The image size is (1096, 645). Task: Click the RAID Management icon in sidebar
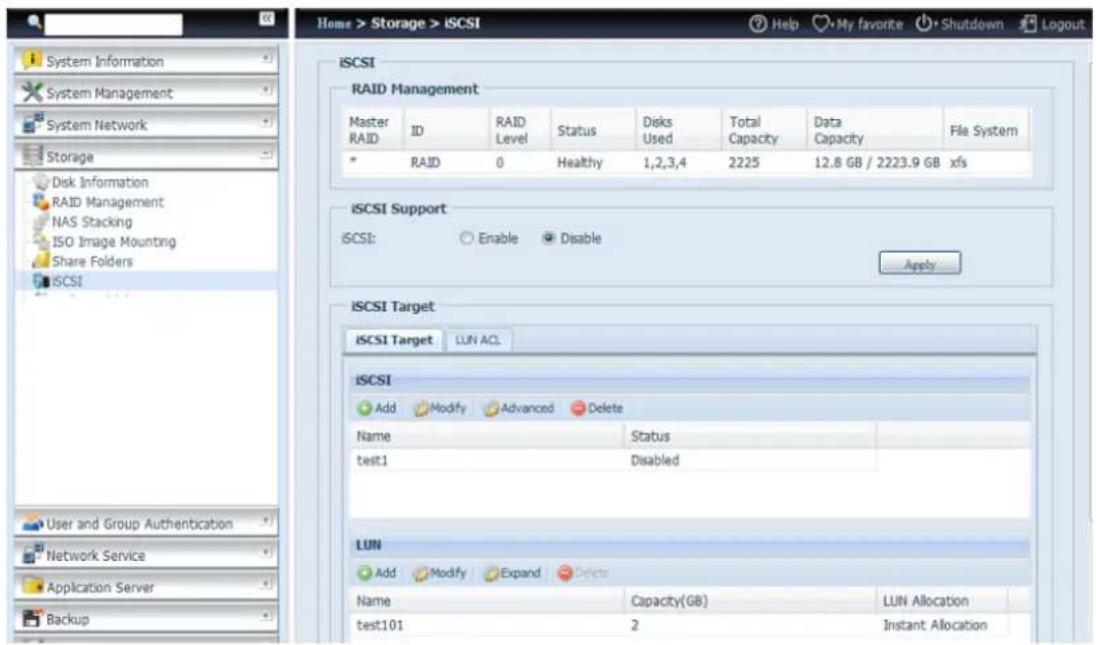(41, 202)
